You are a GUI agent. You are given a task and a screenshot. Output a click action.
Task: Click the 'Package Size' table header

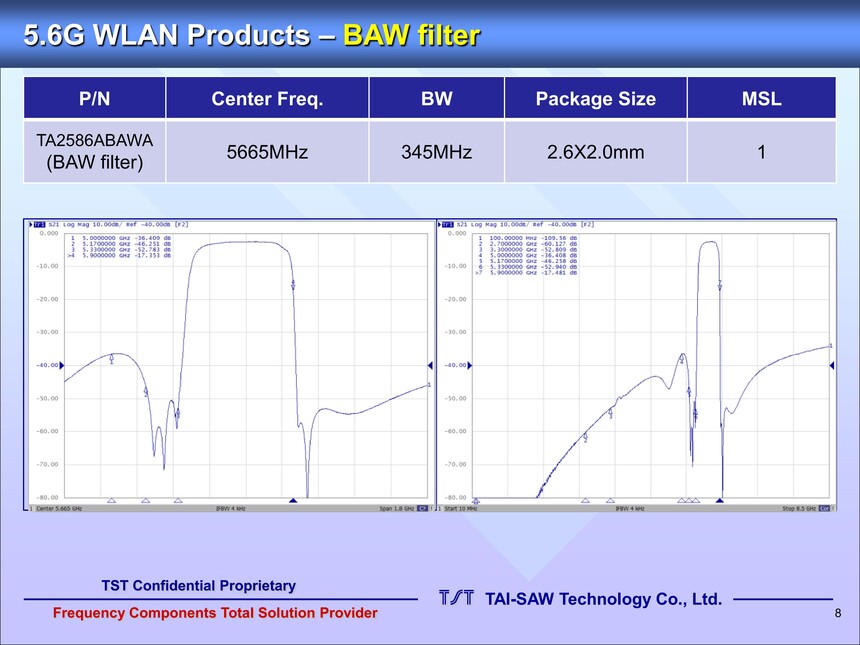(595, 99)
